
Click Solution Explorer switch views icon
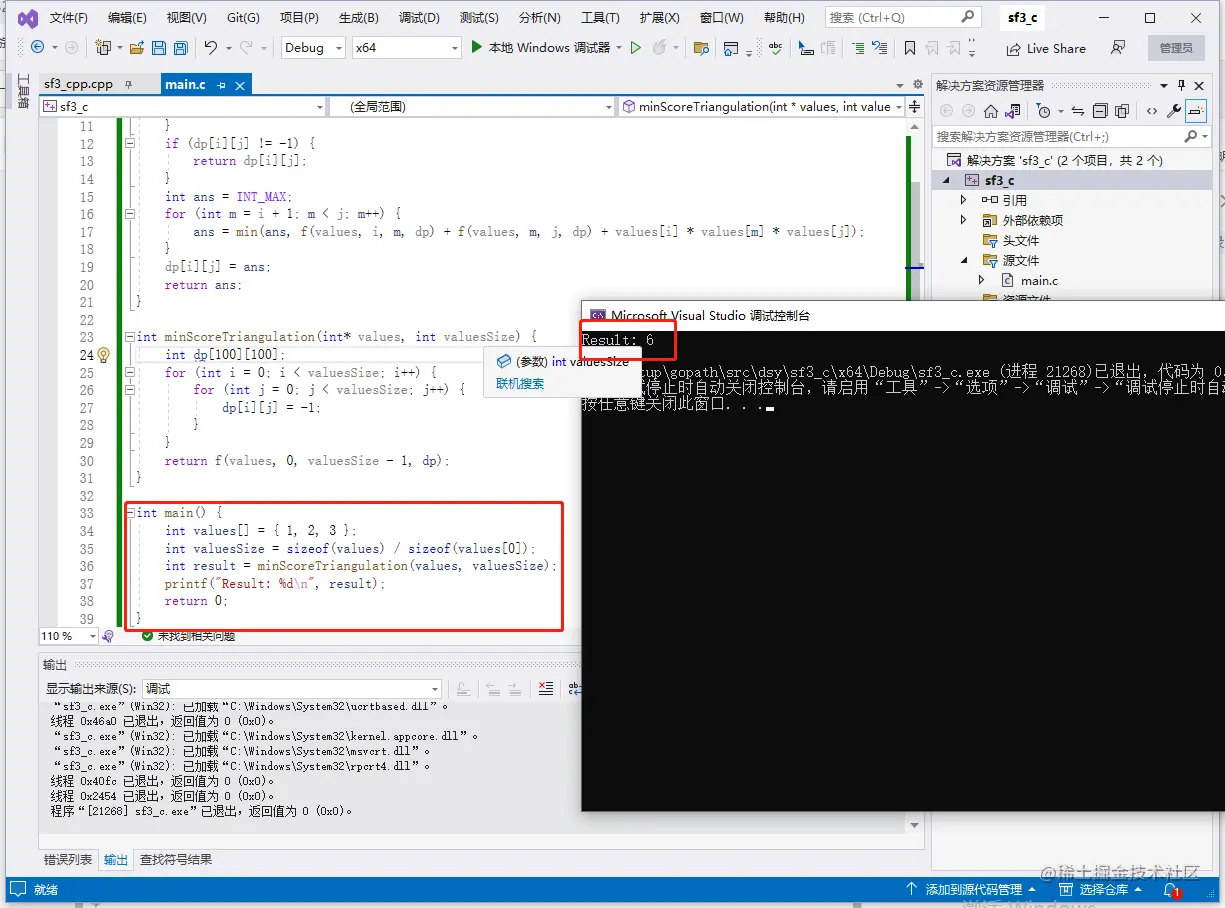point(1013,111)
